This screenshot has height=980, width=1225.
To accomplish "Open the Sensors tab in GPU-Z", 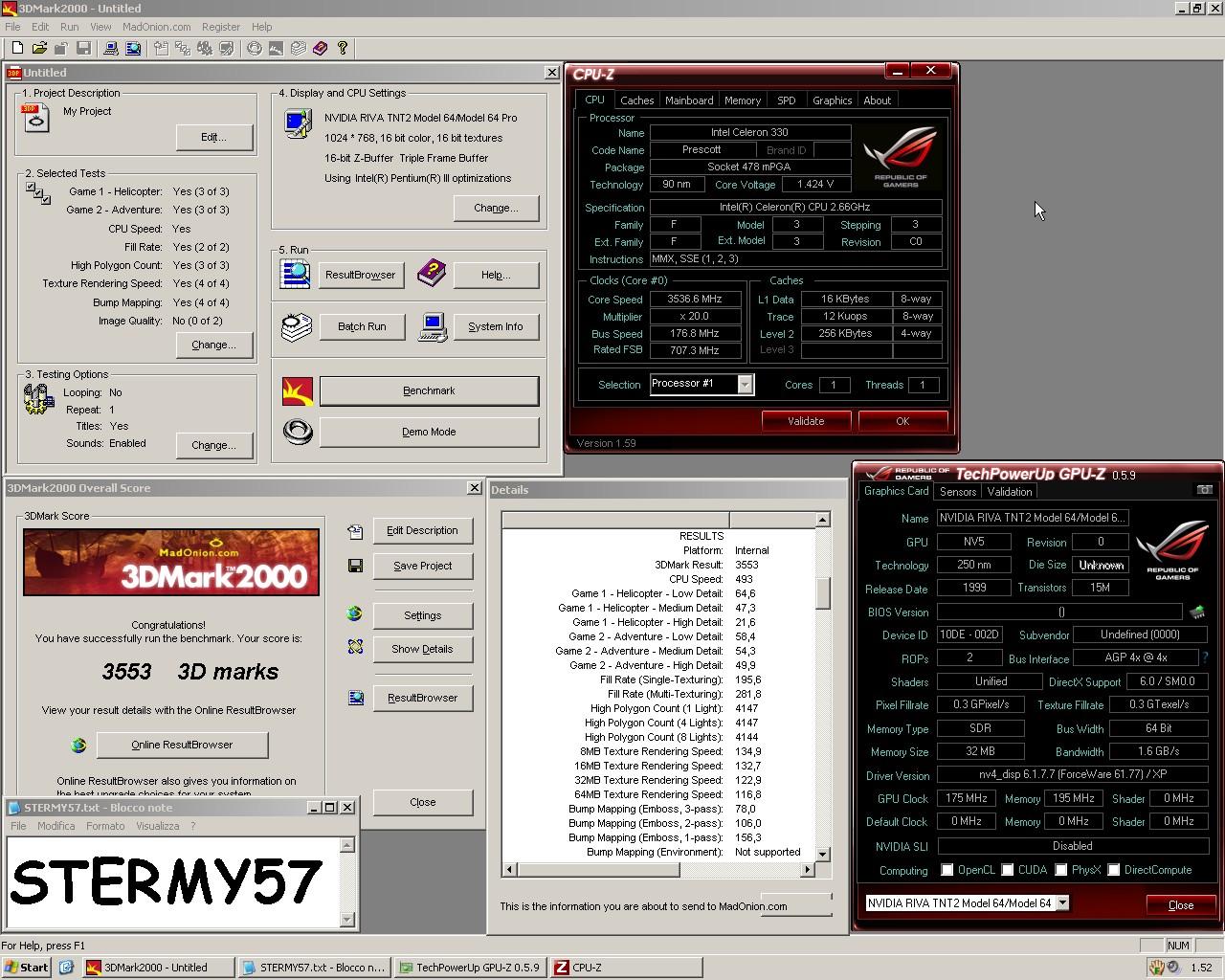I will click(958, 492).
